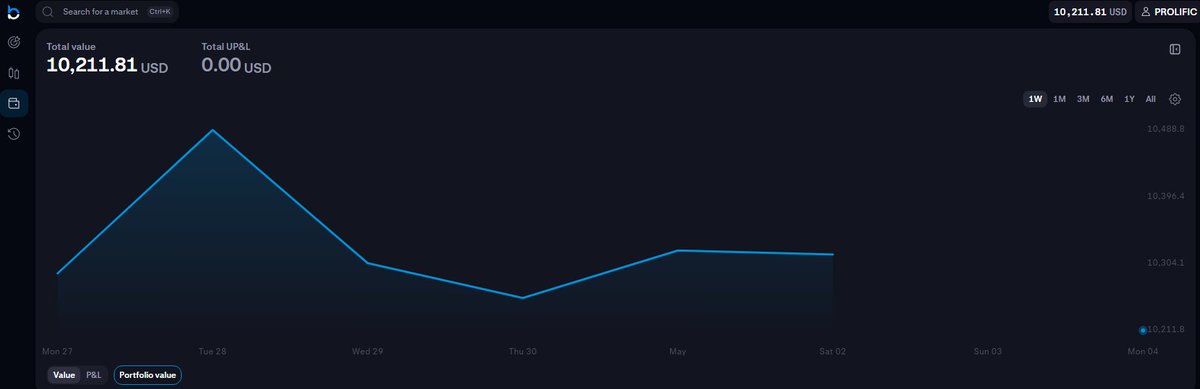Click the 10,488.8 axis label
1200x389 pixels.
1165,129
